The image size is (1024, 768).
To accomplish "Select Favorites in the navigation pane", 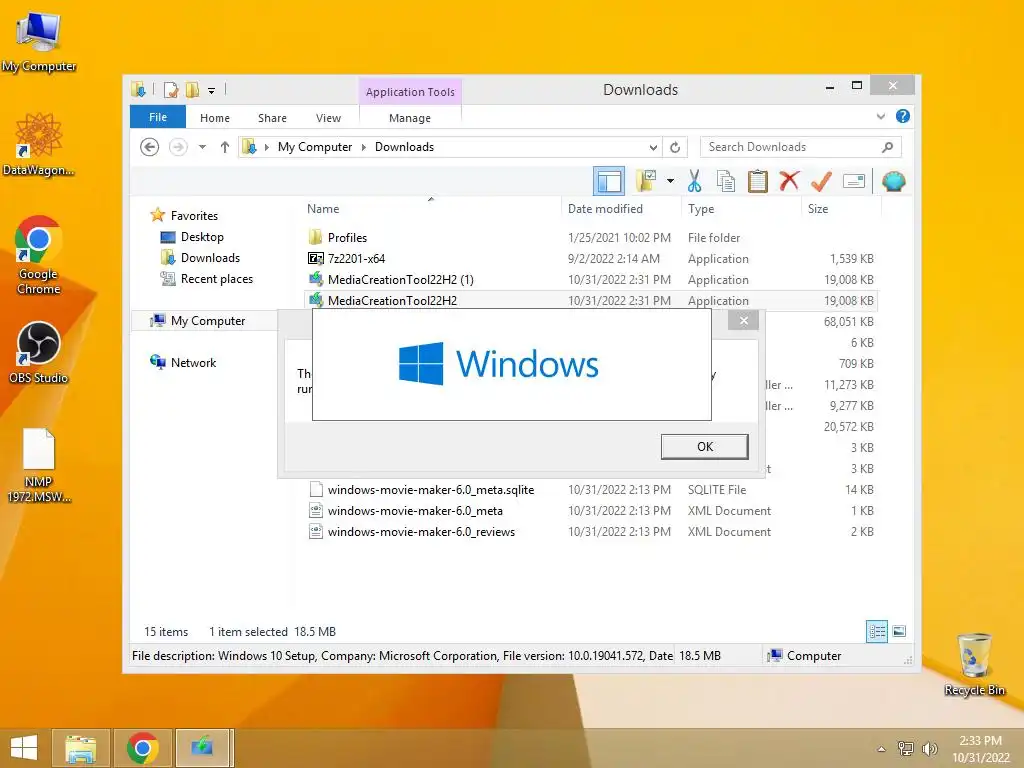I will tap(194, 216).
